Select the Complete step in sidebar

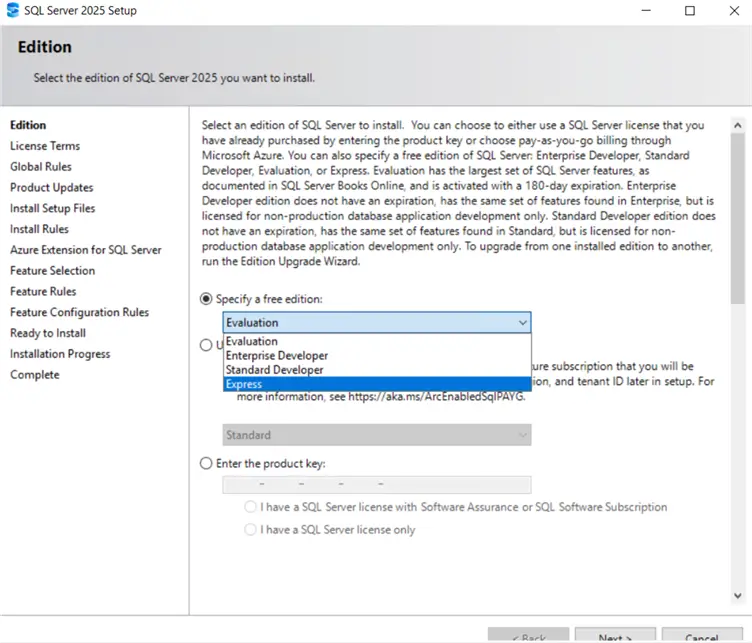tap(35, 375)
